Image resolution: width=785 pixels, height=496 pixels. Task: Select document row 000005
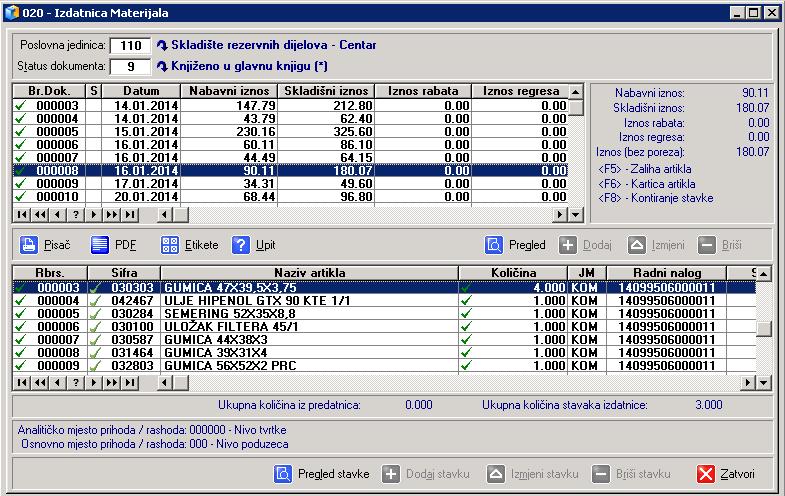click(290, 132)
